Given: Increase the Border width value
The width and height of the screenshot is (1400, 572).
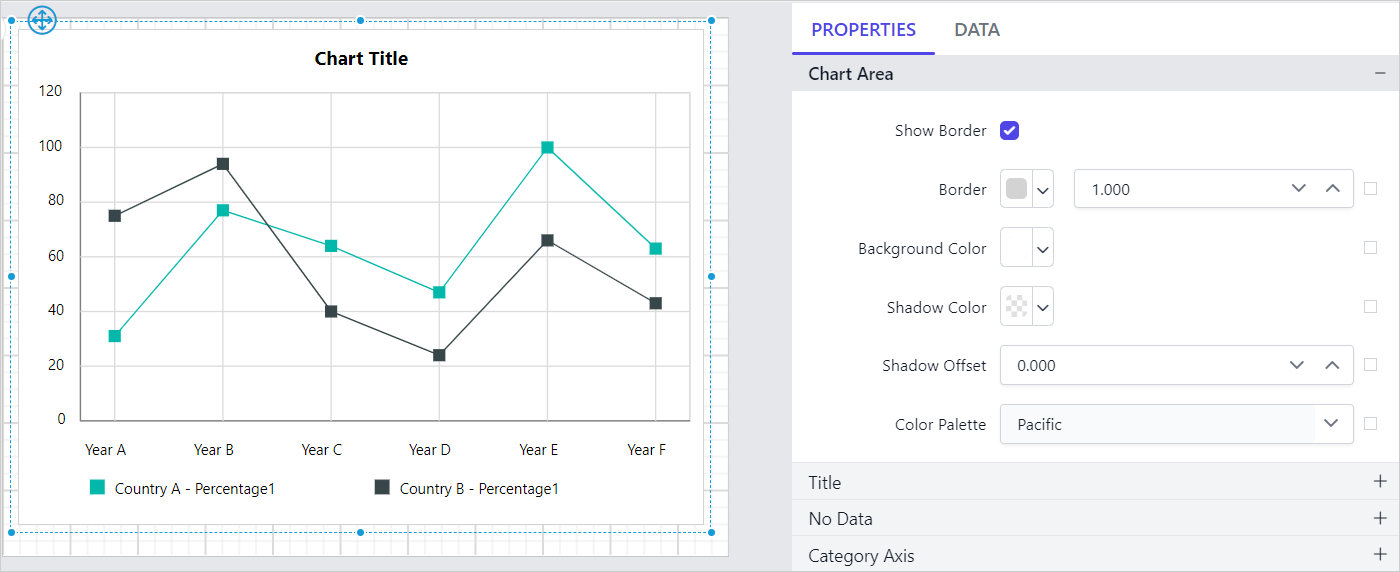Looking at the screenshot, I should click(1332, 189).
